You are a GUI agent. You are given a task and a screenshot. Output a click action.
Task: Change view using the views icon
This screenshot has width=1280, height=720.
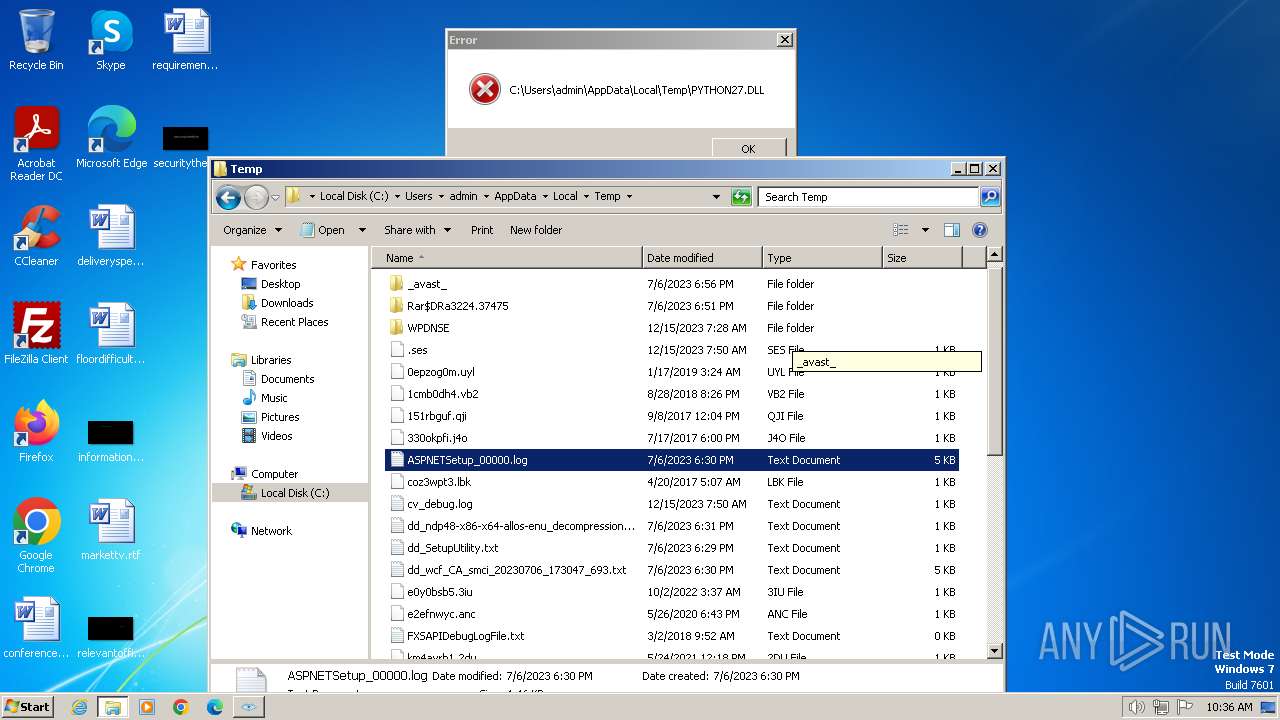(x=901, y=230)
